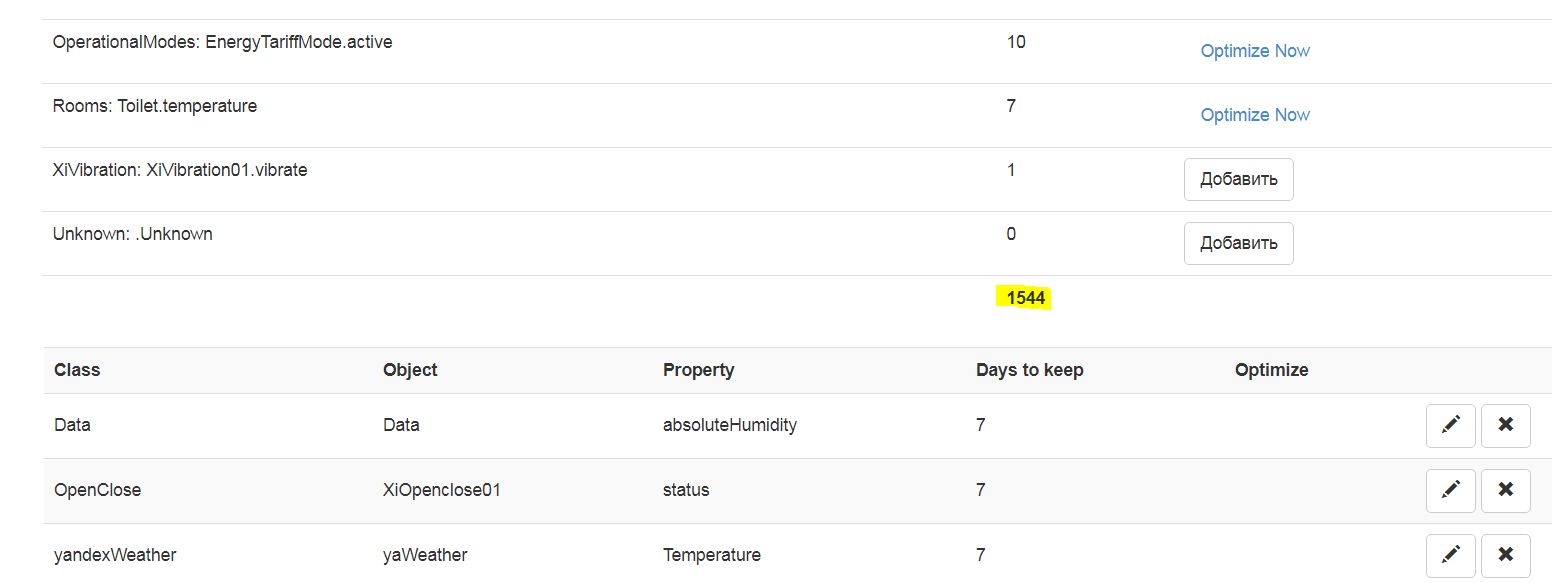
Task: Click the Days to keep header
Action: 1029,370
